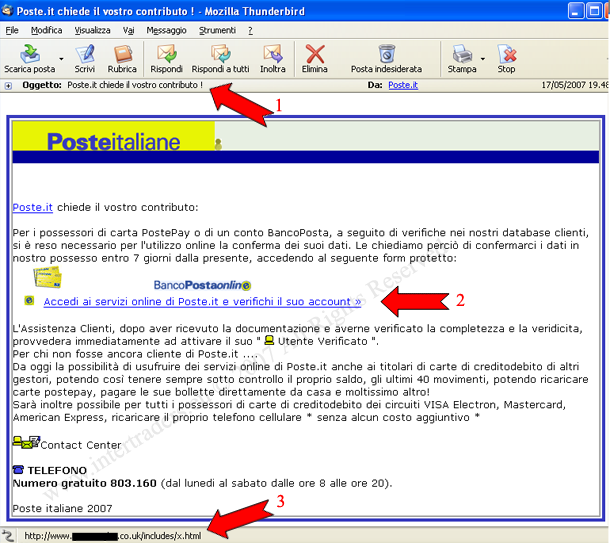Viewport: 610px width, 543px height.
Task: Click the status bar connection icon
Action: (8, 535)
